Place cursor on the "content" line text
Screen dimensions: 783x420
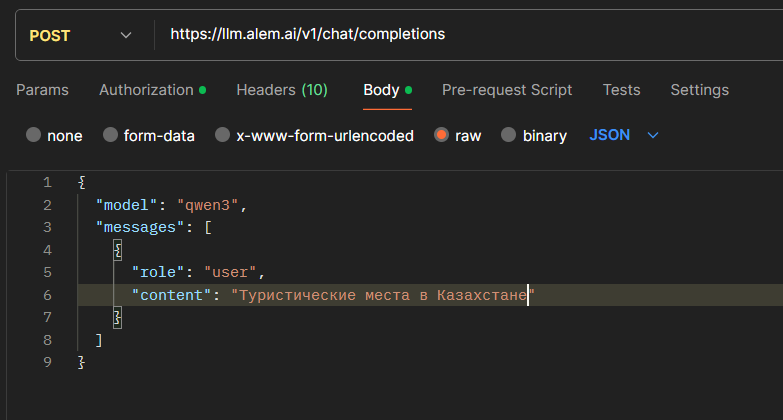[380, 295]
